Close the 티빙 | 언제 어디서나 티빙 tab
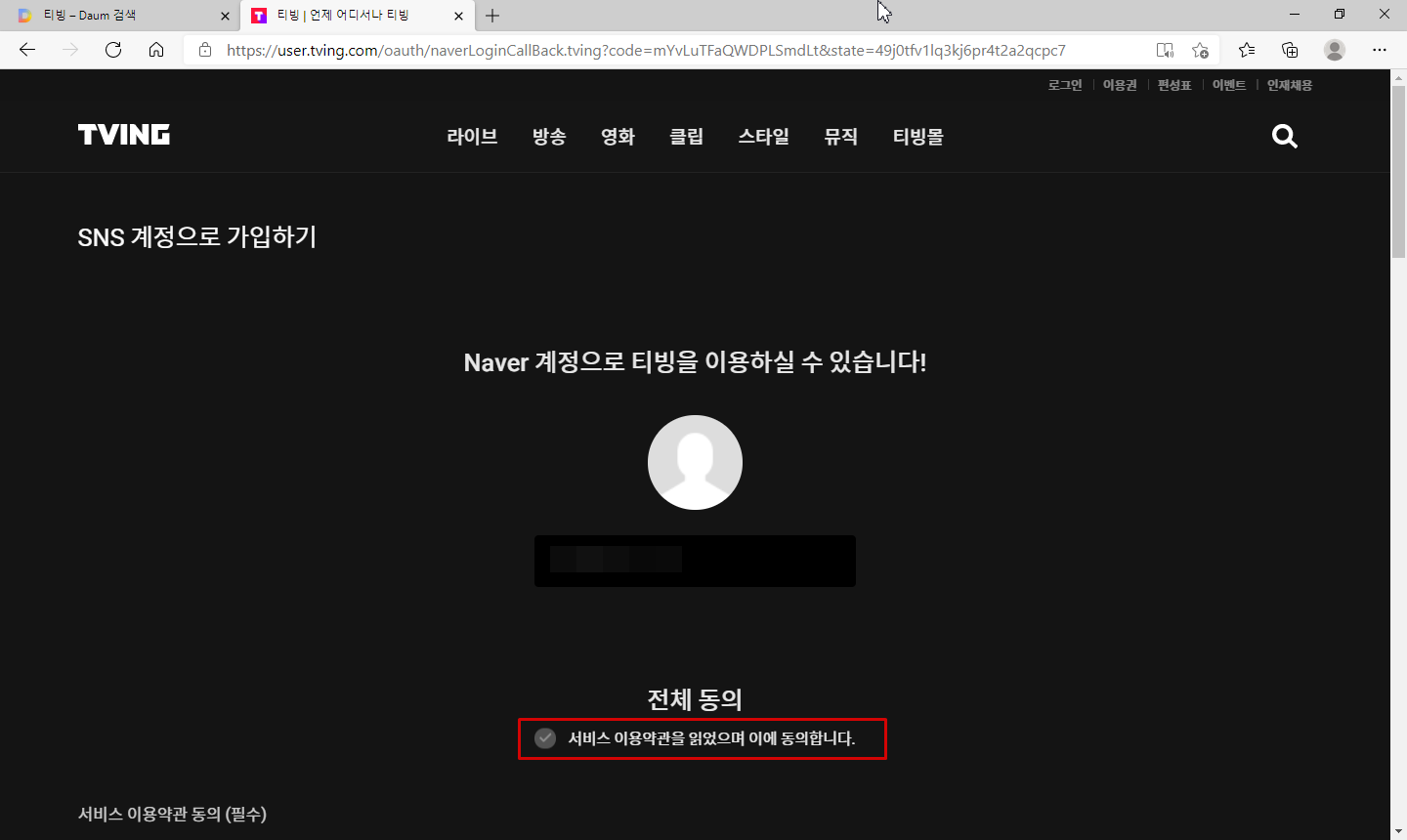Screen dimensions: 1407x840 (458, 16)
